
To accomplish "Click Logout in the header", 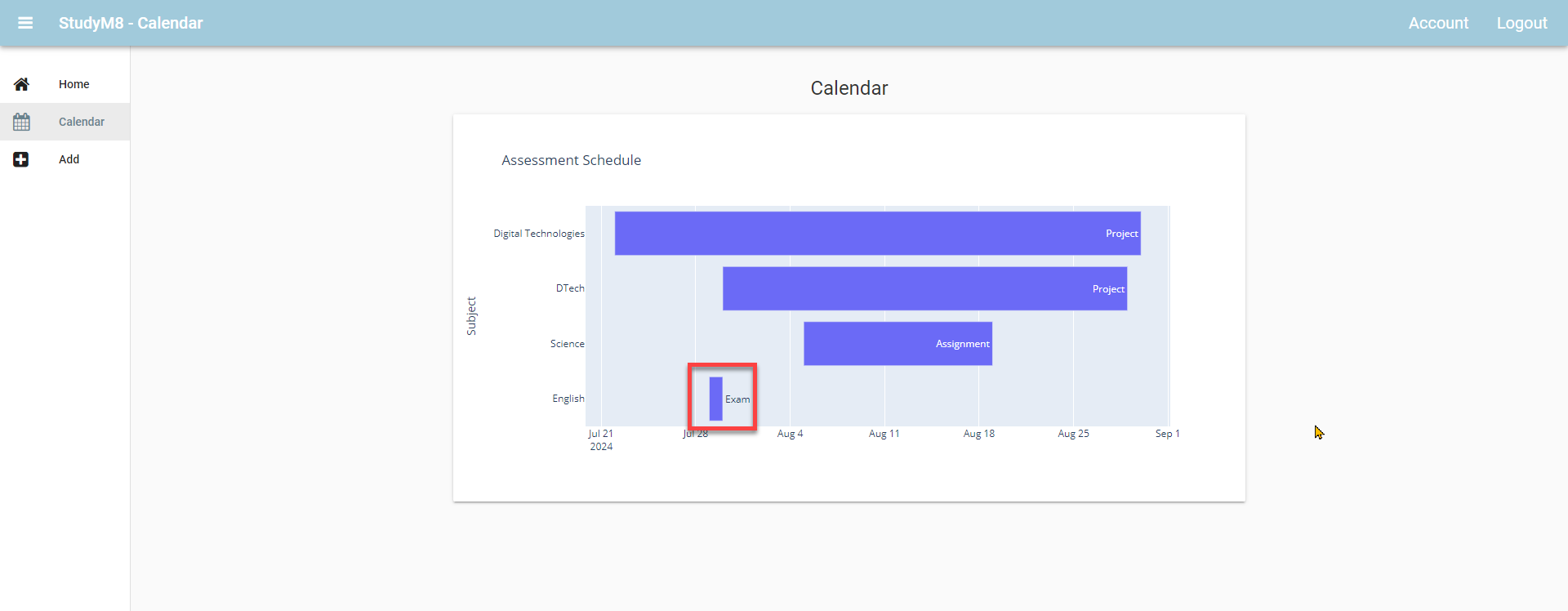I will coord(1521,23).
